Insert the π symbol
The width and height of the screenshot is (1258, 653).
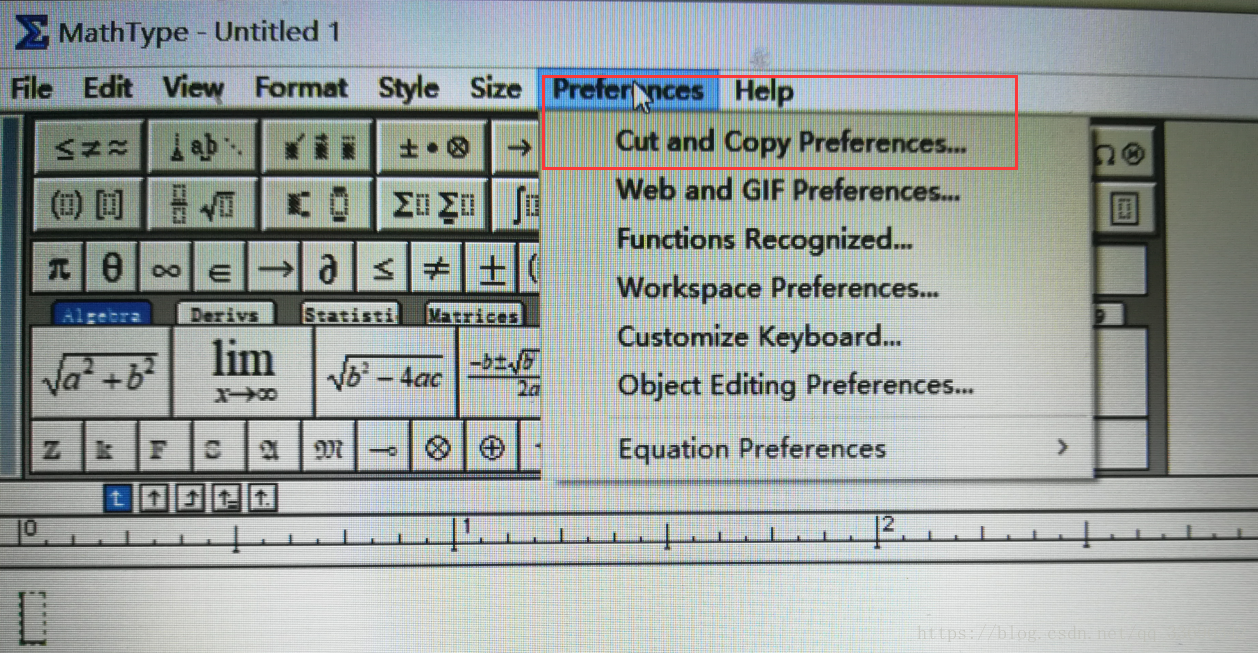[59, 268]
